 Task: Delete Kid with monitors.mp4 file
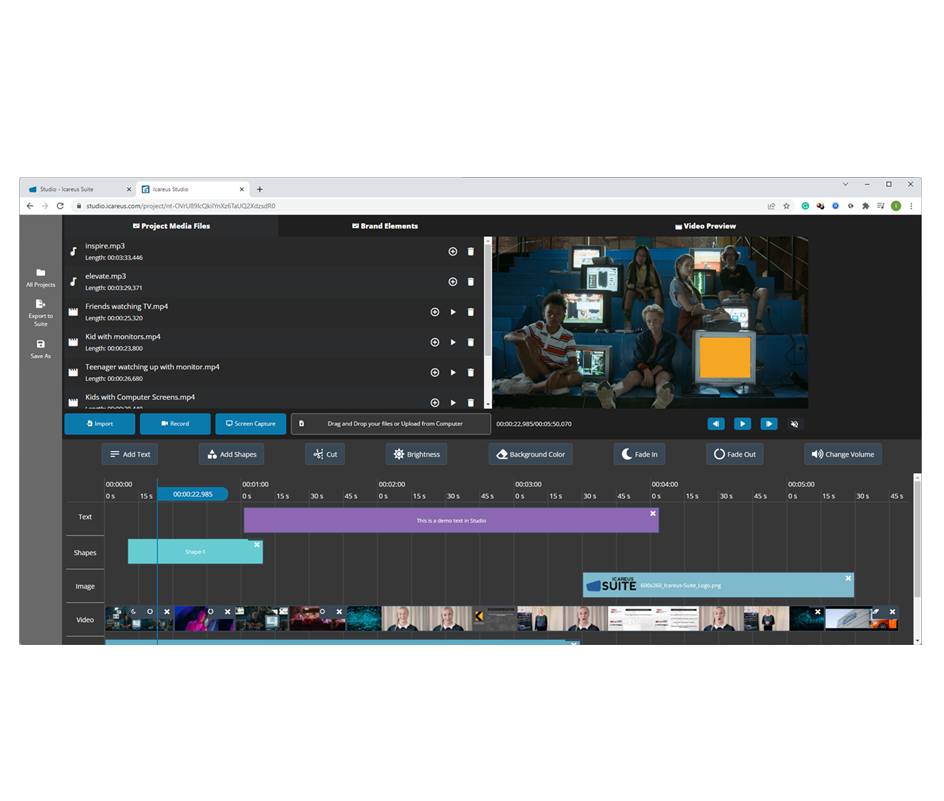coord(471,342)
